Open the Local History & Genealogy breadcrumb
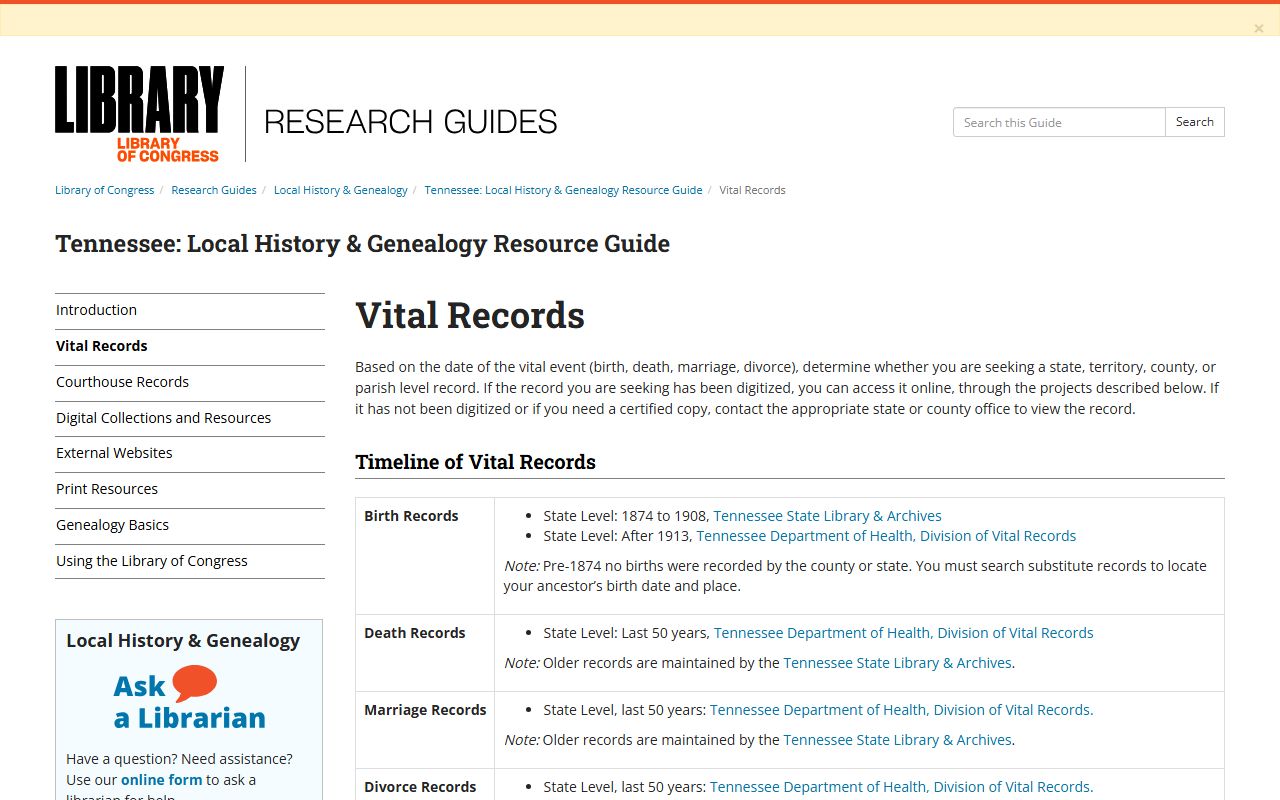Viewport: 1280px width, 800px height. tap(341, 190)
